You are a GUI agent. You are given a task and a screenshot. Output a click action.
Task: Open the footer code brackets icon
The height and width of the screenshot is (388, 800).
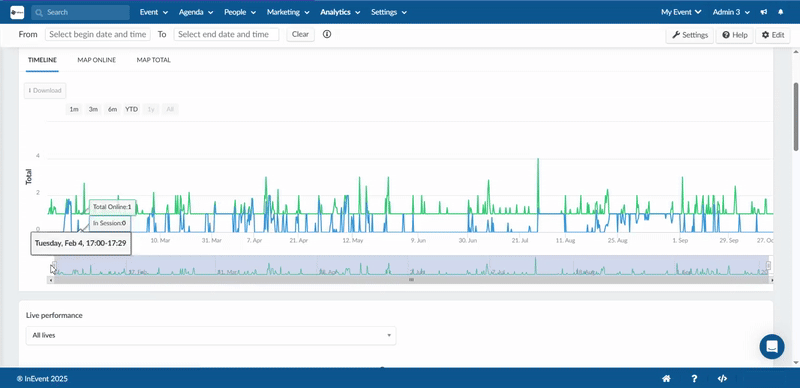[722, 379]
